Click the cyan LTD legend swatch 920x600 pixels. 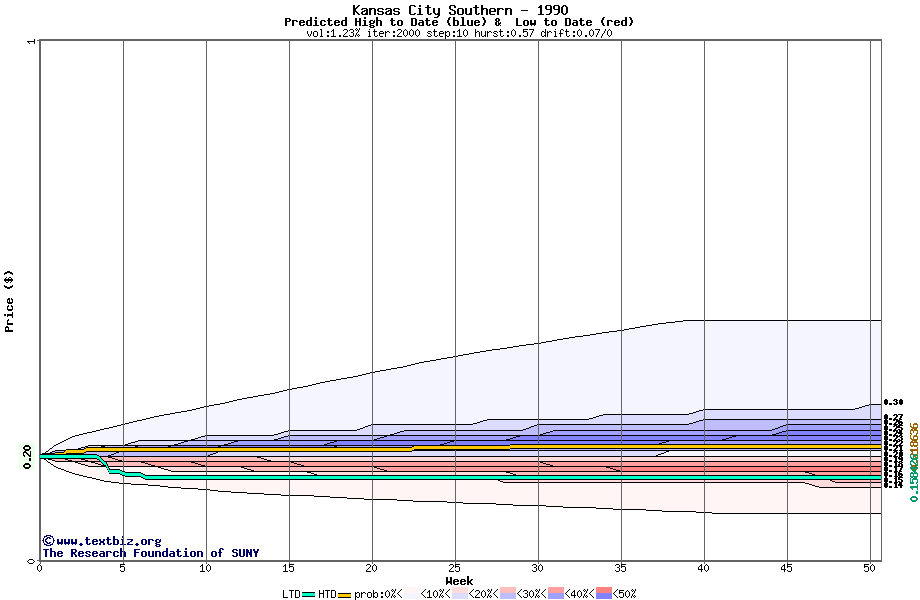tap(309, 594)
